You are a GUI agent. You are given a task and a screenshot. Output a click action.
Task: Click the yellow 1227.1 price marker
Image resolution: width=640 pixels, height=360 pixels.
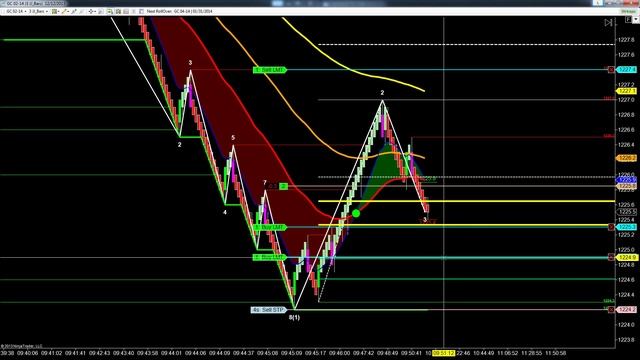coord(627,91)
